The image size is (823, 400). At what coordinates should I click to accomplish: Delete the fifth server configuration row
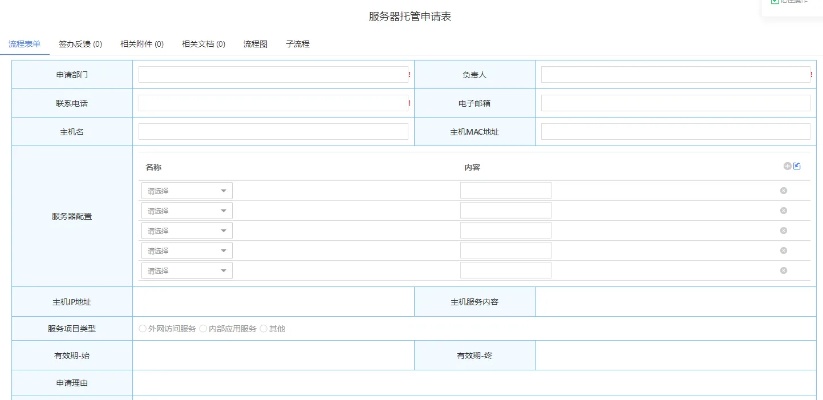[783, 270]
